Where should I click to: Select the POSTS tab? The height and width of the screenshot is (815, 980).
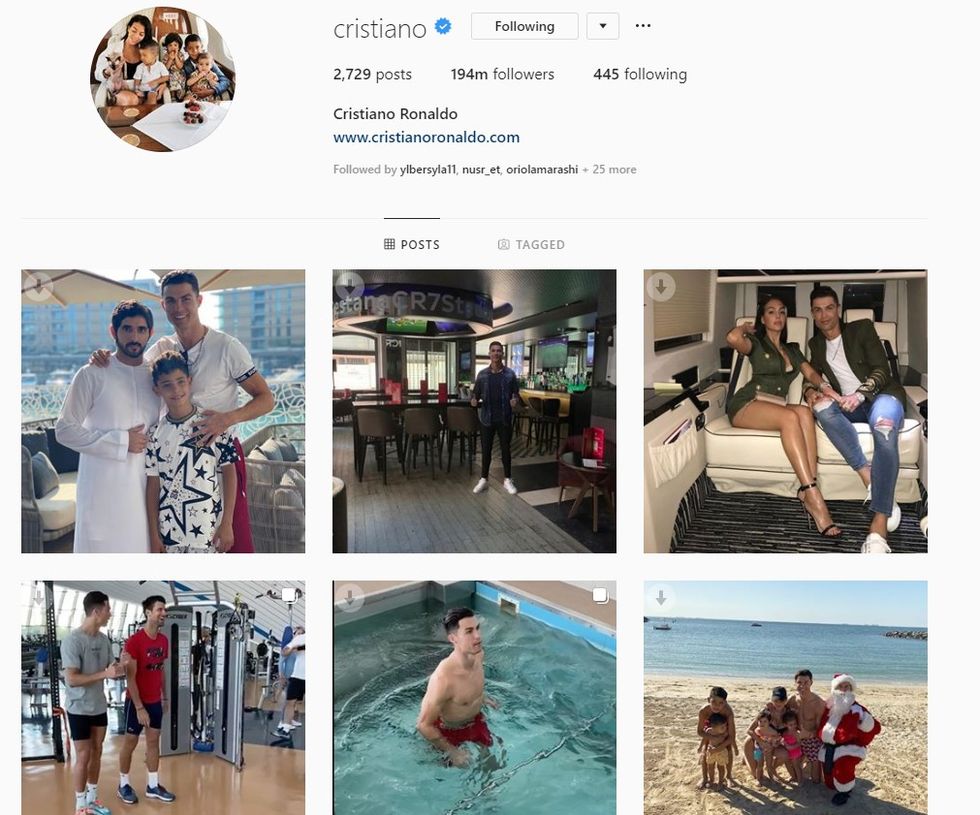tap(412, 244)
